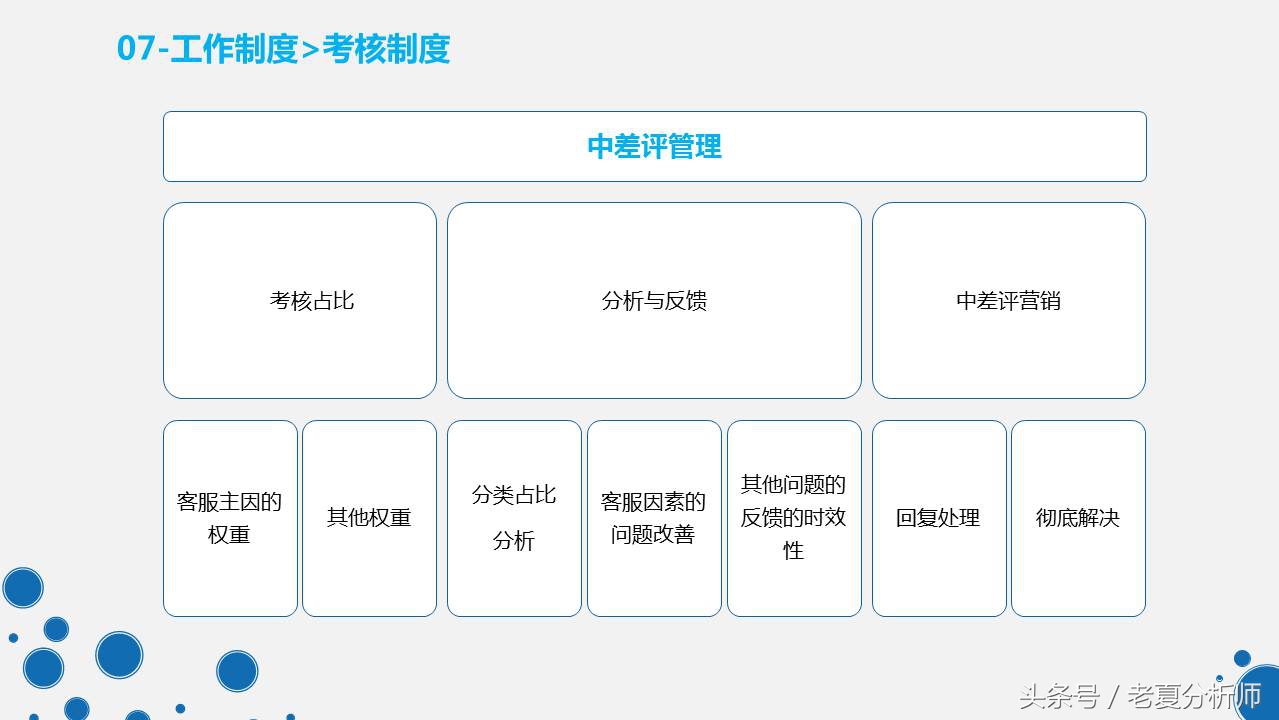1279x720 pixels.
Task: Click the 考核占比 category box
Action: tap(299, 300)
